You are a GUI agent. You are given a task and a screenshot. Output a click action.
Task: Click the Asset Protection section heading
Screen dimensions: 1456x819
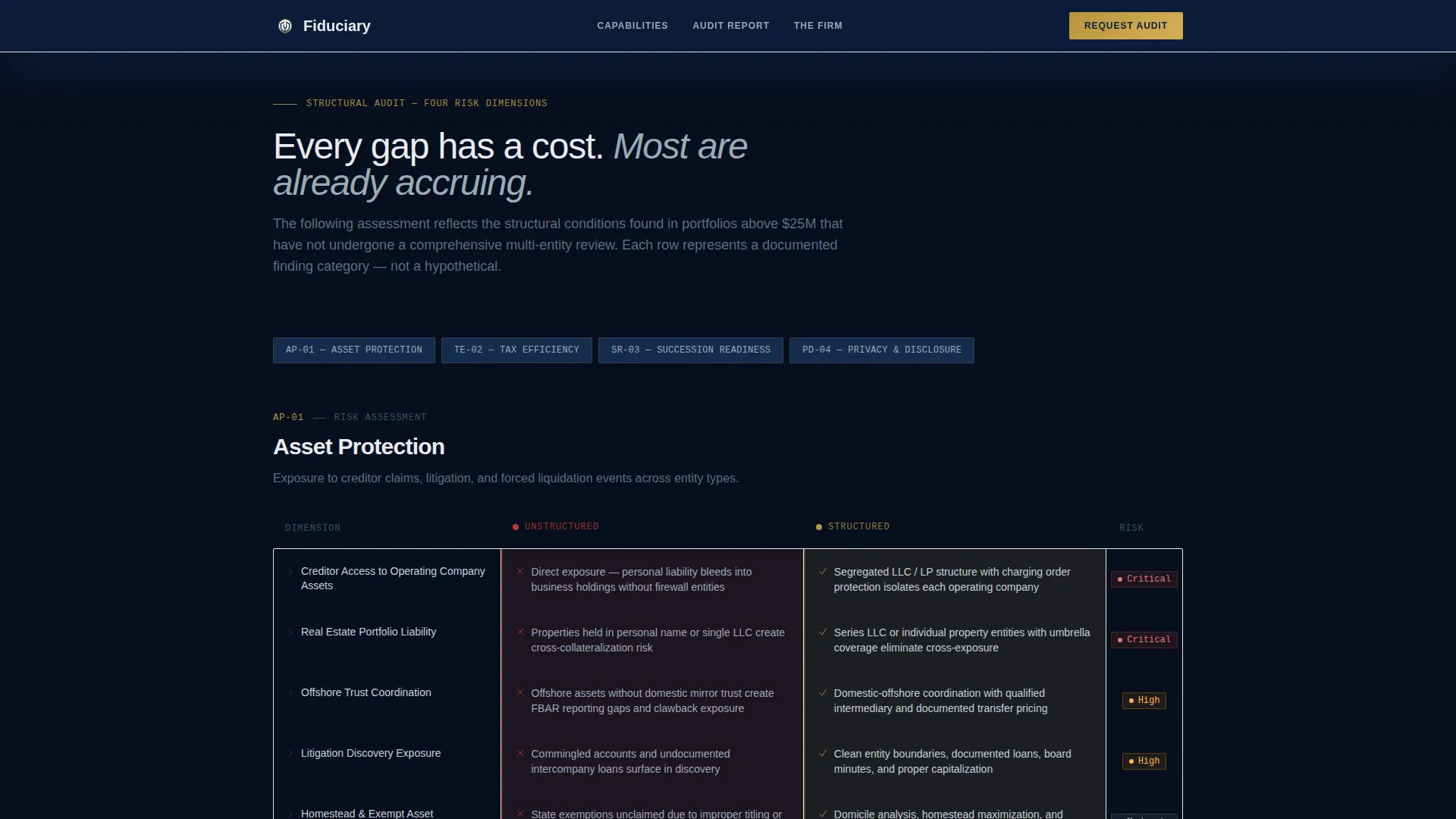359,447
